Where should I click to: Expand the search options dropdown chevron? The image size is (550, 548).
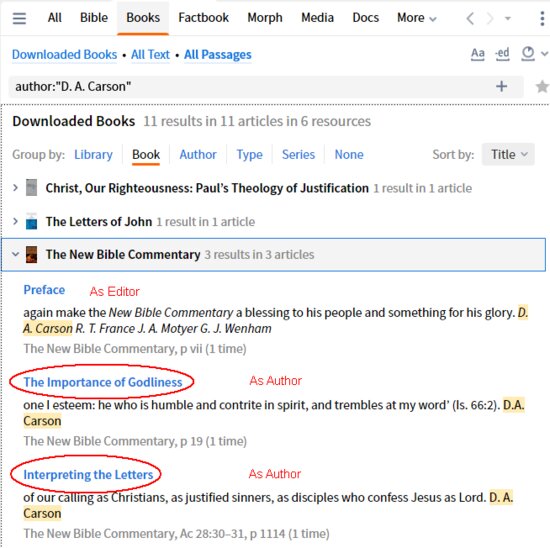coord(544,54)
